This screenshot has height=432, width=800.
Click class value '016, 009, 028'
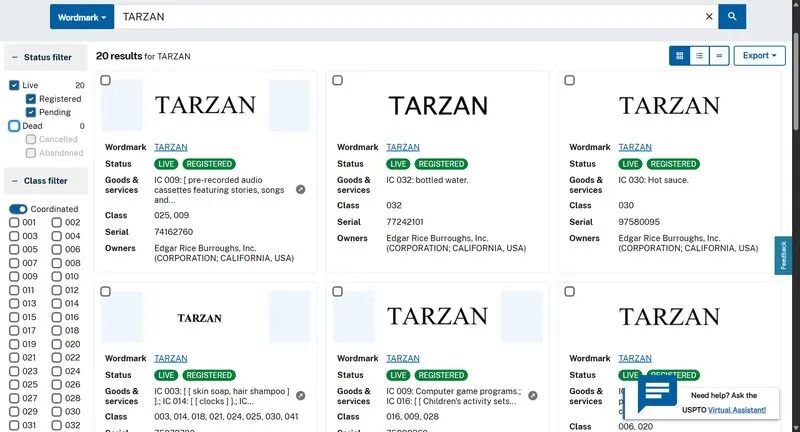pyautogui.click(x=412, y=417)
